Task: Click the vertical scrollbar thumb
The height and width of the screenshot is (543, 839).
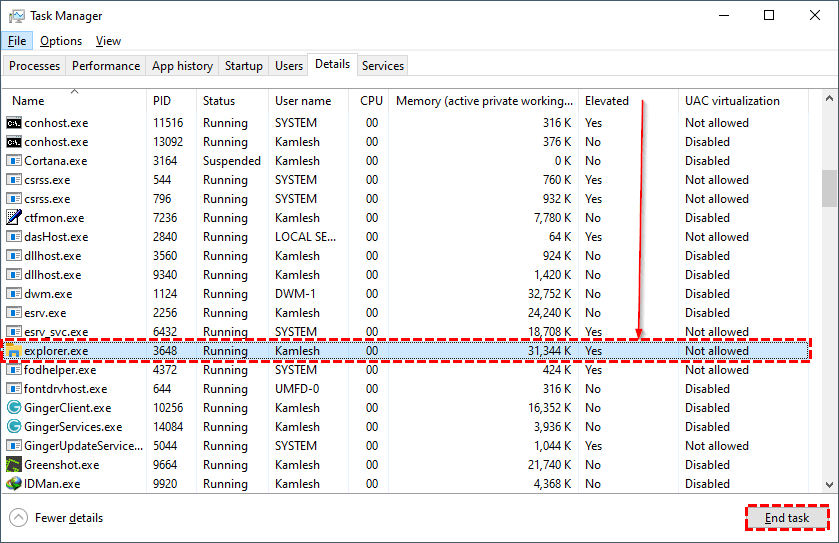Action: coord(829,186)
